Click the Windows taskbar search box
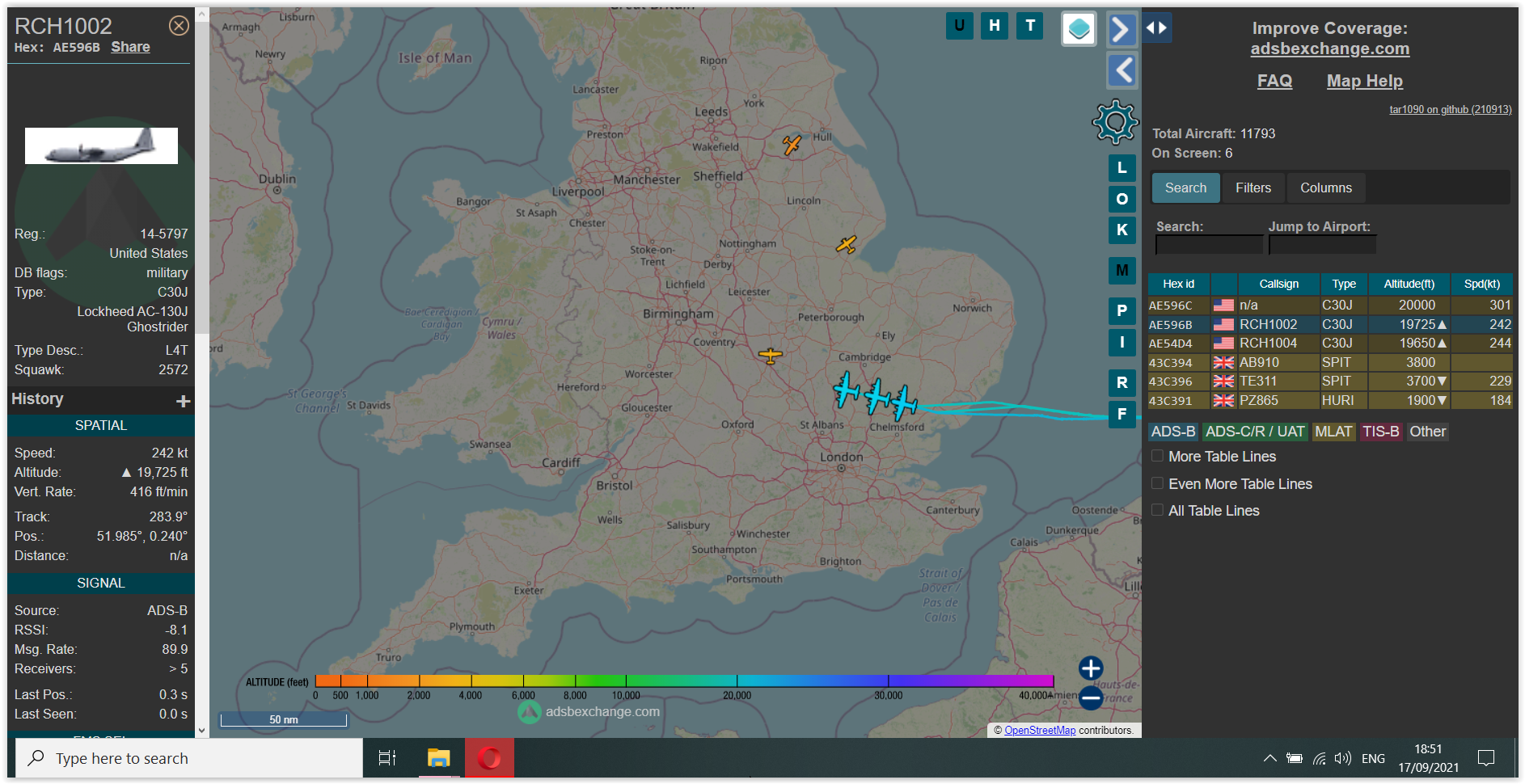Image resolution: width=1525 pixels, height=784 pixels. coord(189,758)
